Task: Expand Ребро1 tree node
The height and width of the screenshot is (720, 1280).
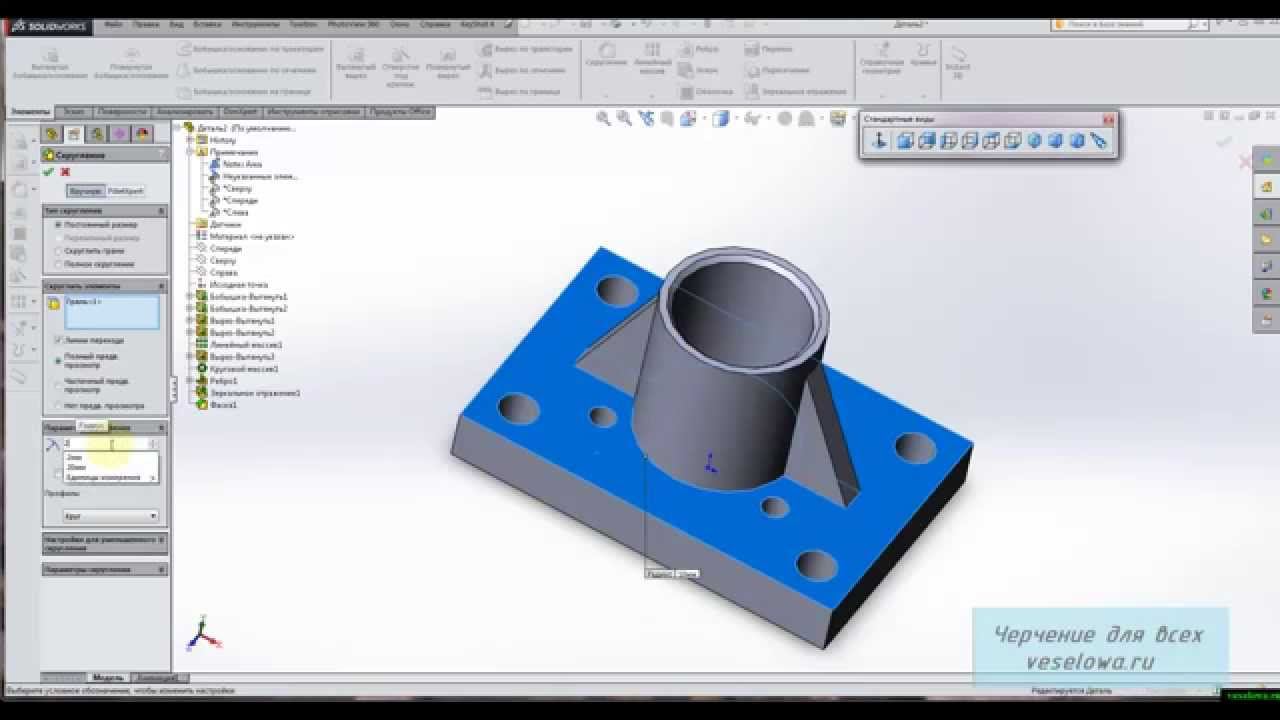Action: 189,381
